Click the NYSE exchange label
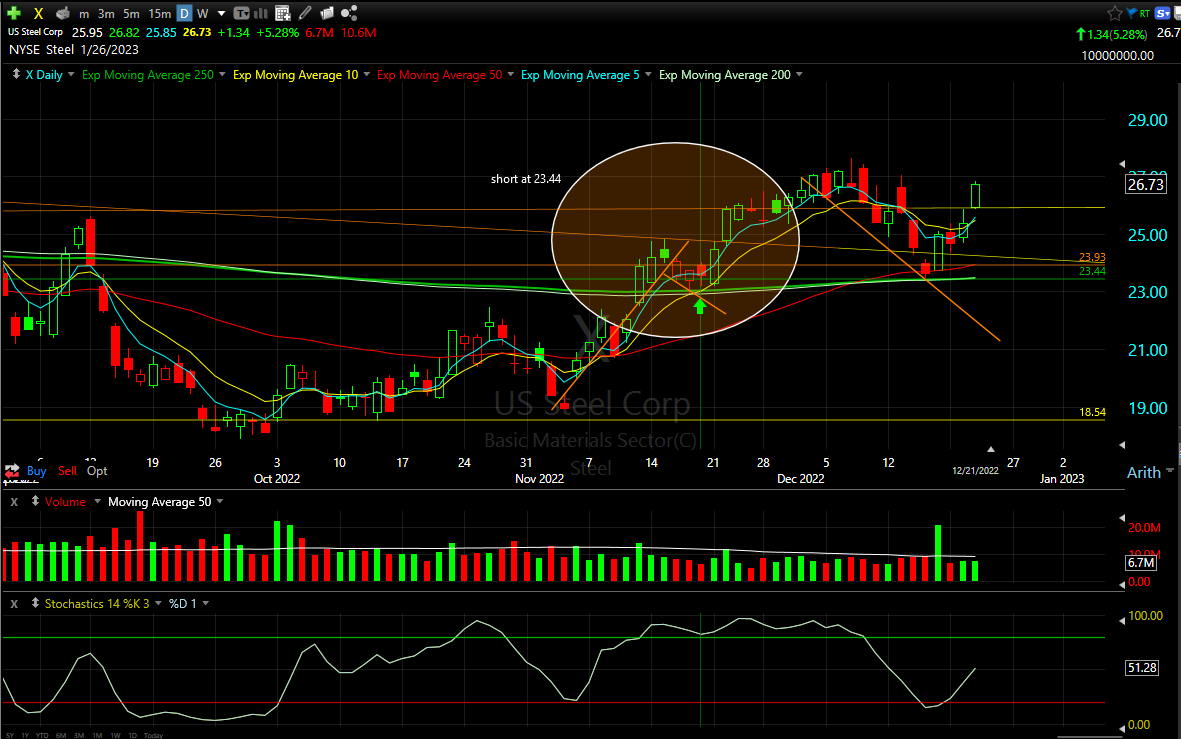This screenshot has width=1181, height=739. (x=24, y=50)
